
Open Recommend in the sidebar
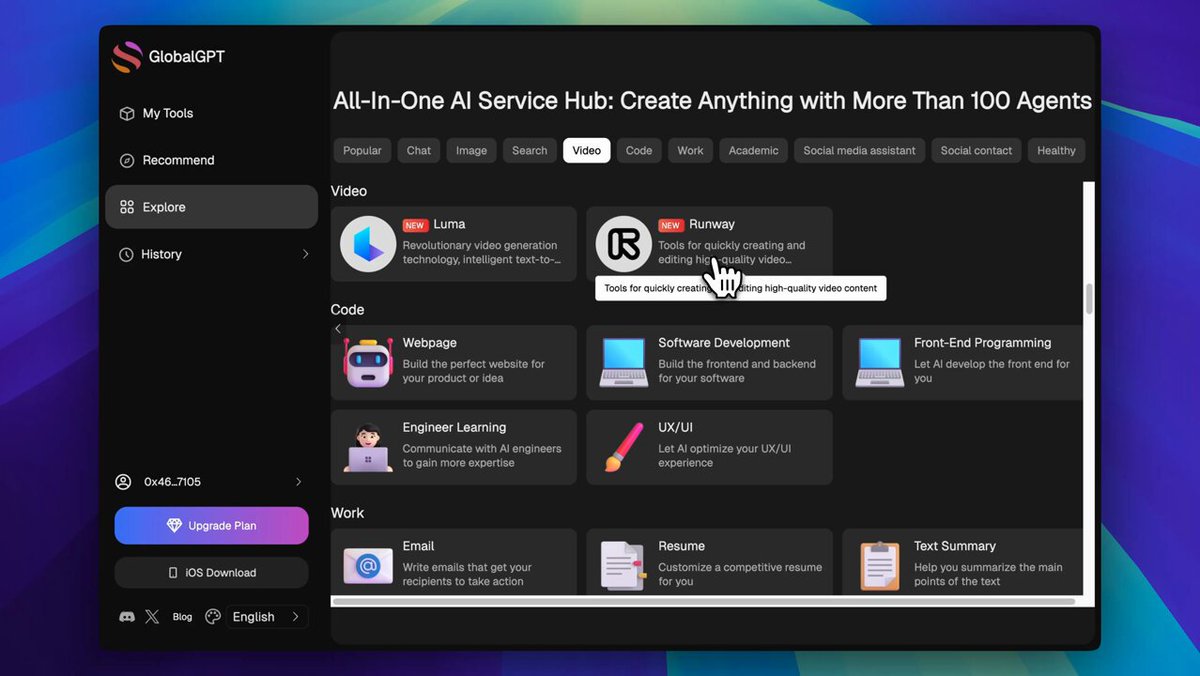click(x=211, y=161)
